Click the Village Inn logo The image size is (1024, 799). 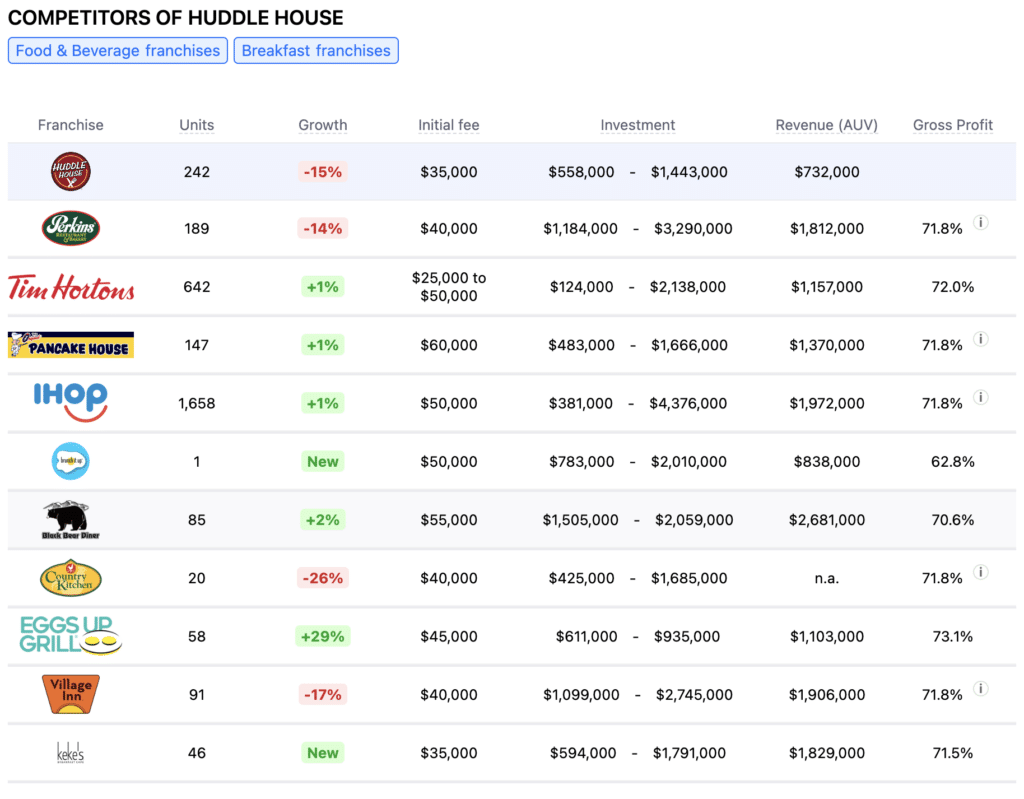71,694
